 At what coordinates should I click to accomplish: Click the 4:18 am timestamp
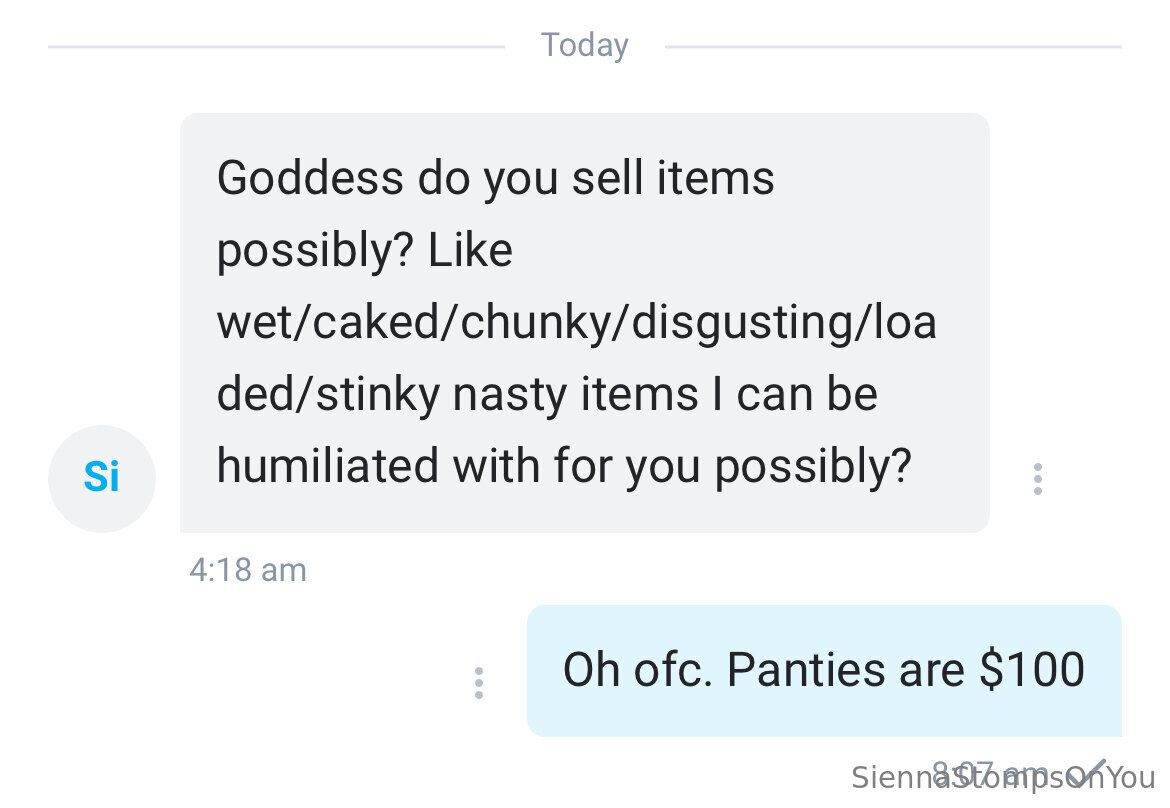(247, 570)
